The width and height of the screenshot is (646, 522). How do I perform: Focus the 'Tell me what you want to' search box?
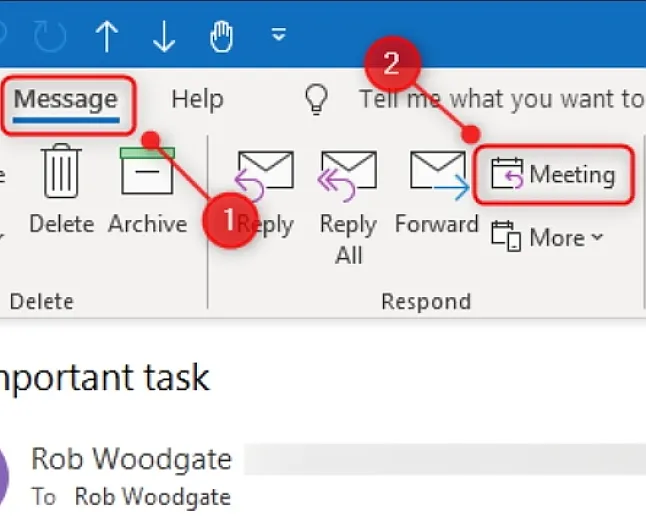(502, 99)
